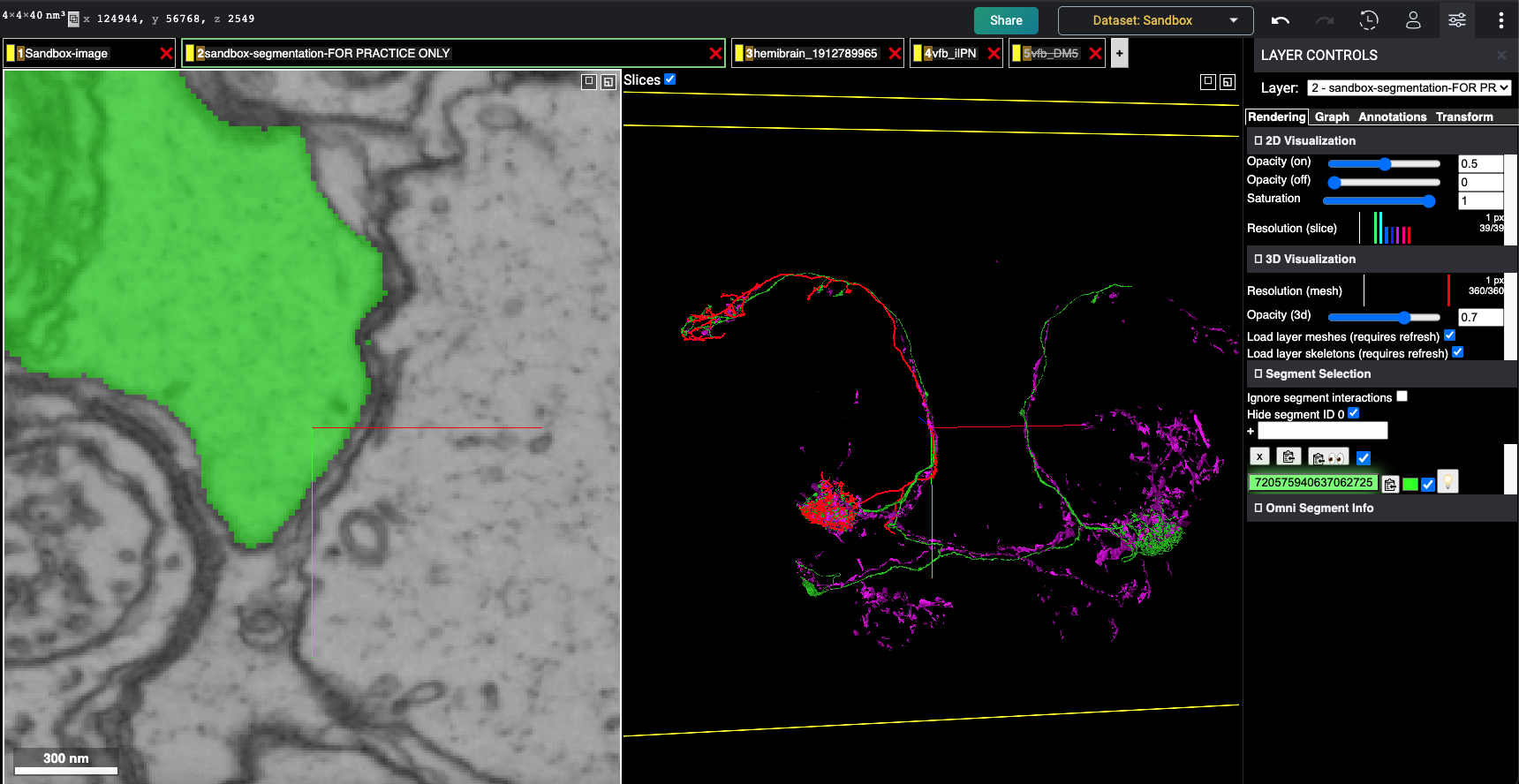Toggle the Slices checkbox in 3D view
1519x784 pixels.
click(x=670, y=79)
